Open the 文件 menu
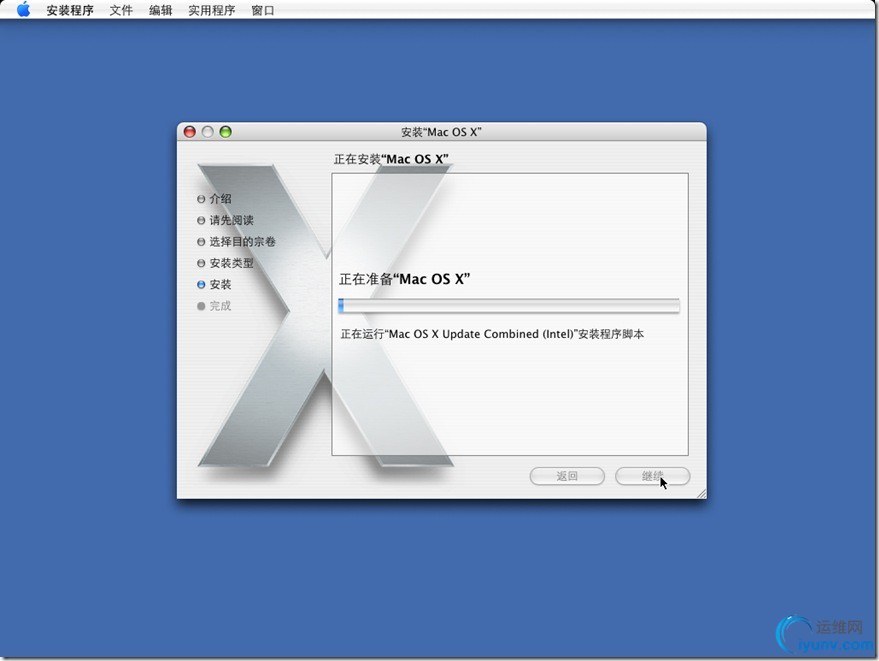Screen dimensions: 879x661 pyautogui.click(x=121, y=10)
